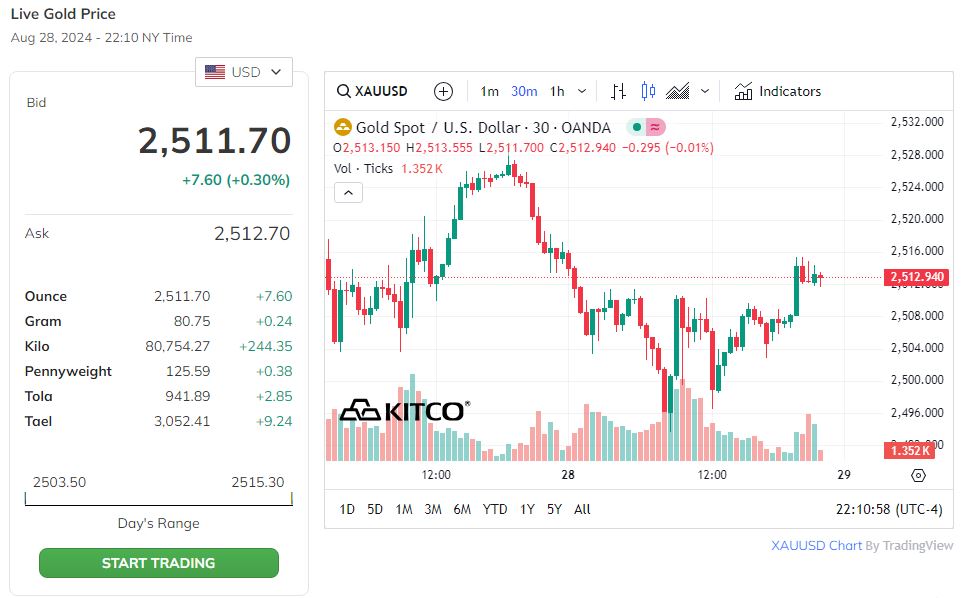Click the Kitco logo on chart
The image size is (966, 598).
(x=404, y=411)
